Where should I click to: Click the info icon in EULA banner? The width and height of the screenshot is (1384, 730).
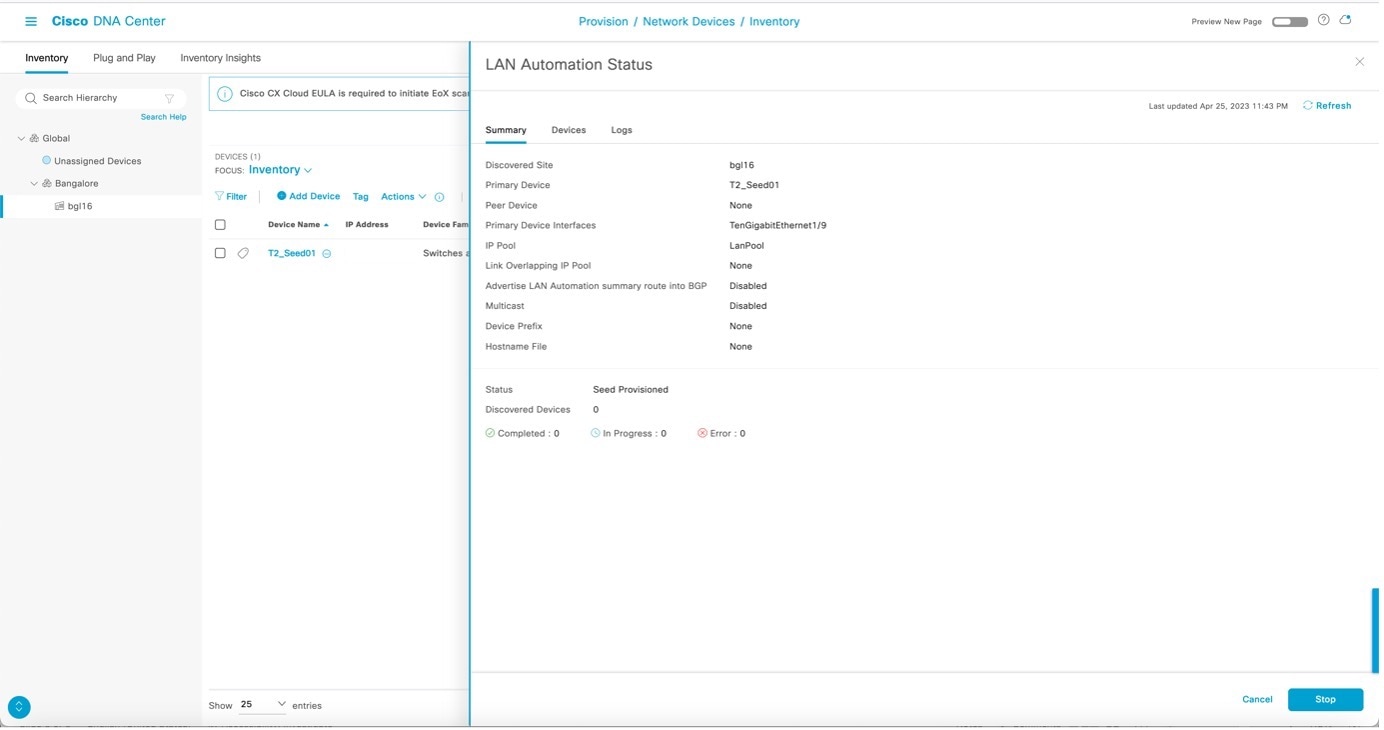(225, 93)
